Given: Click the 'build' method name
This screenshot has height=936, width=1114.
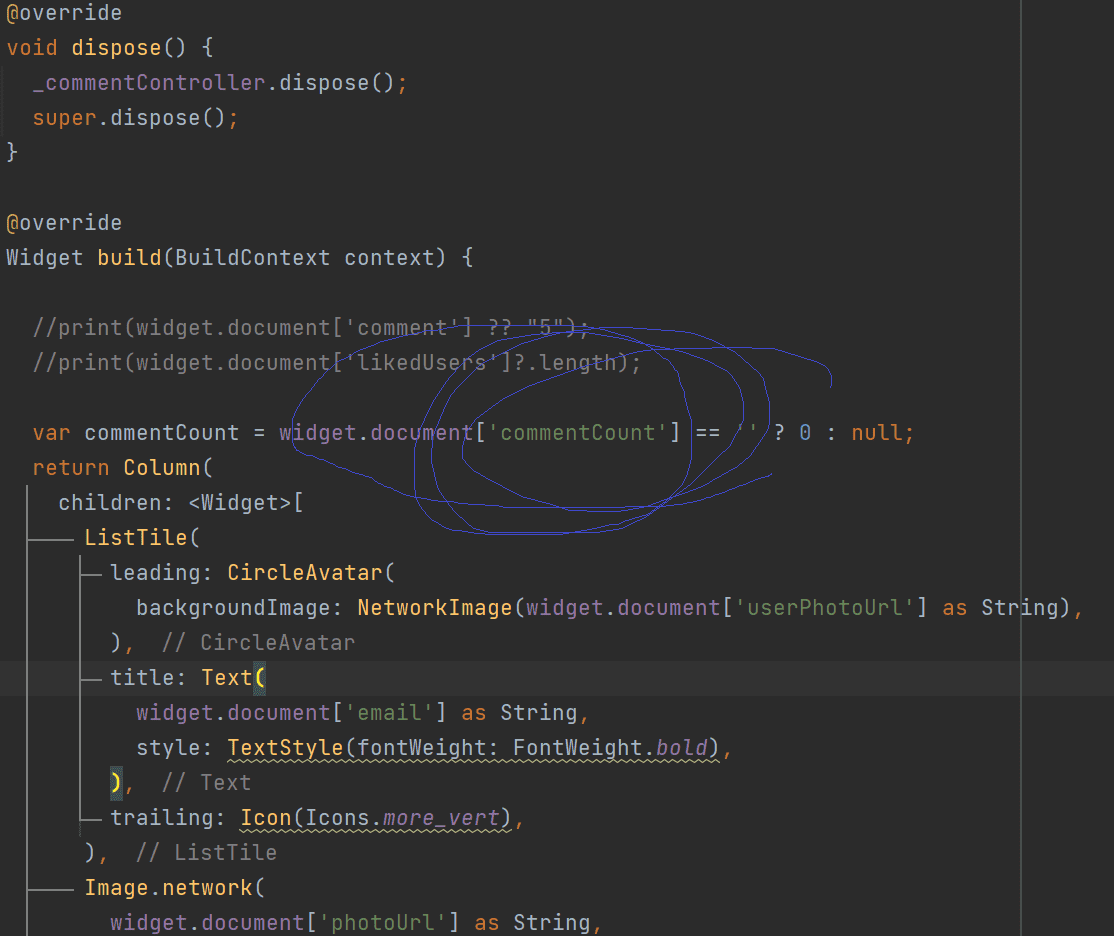Looking at the screenshot, I should (129, 257).
